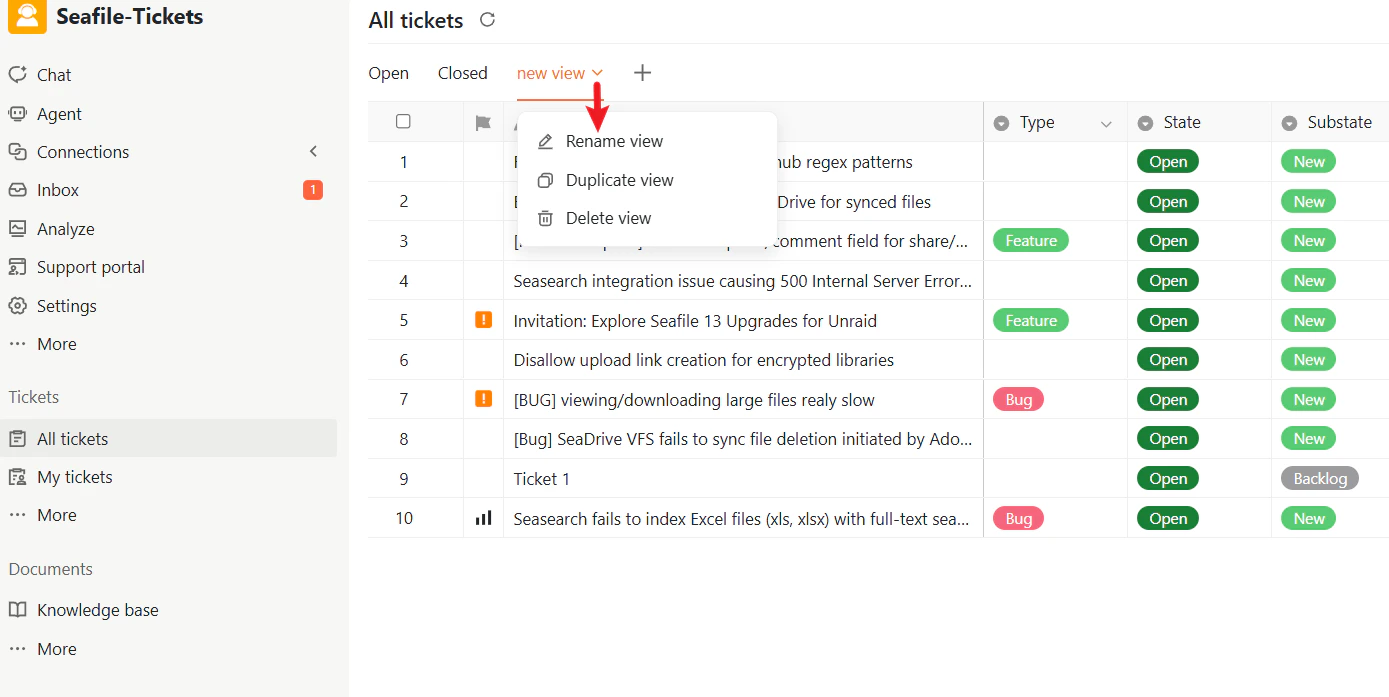Click priority icon on ticket row 5
This screenshot has height=697, width=1389.
tap(483, 320)
